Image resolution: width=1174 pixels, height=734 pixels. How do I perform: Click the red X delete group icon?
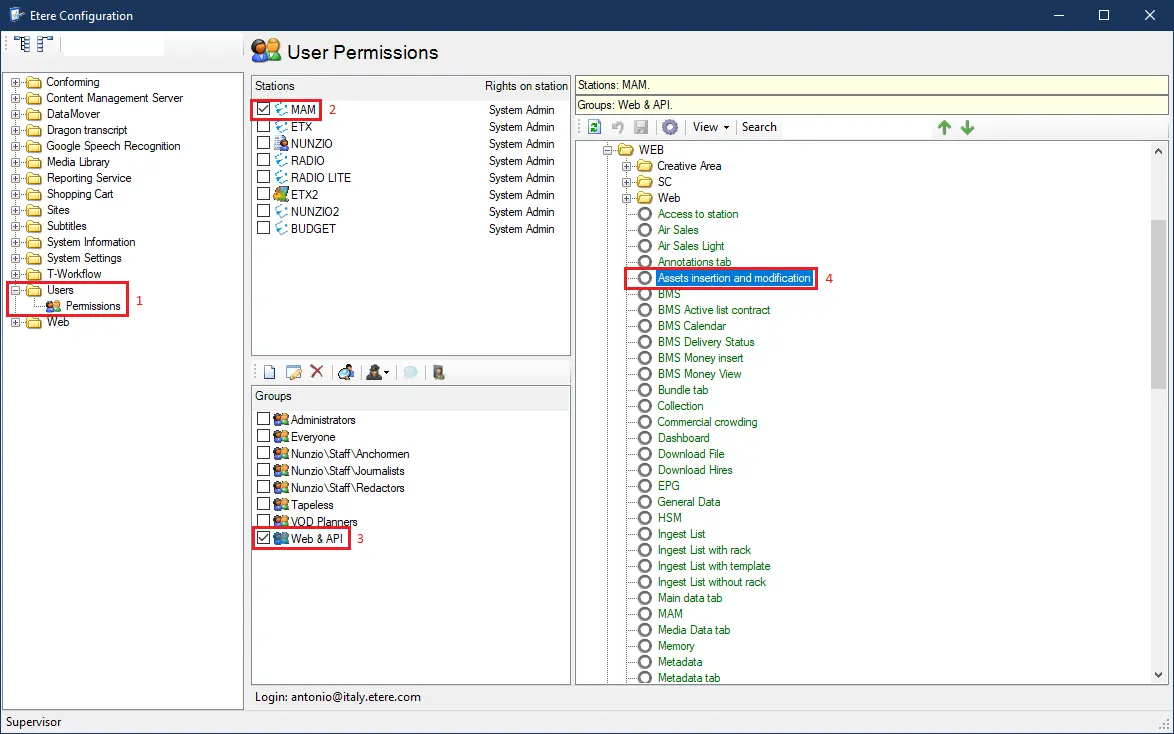(317, 372)
